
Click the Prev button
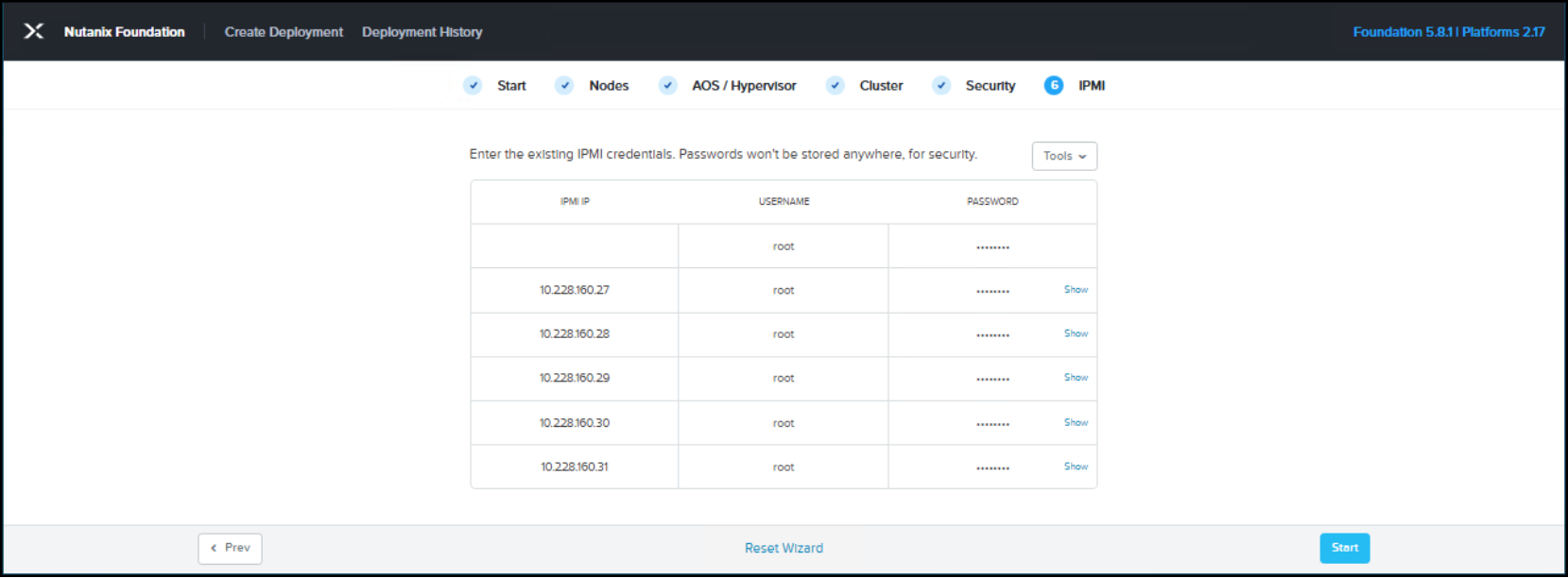(230, 548)
